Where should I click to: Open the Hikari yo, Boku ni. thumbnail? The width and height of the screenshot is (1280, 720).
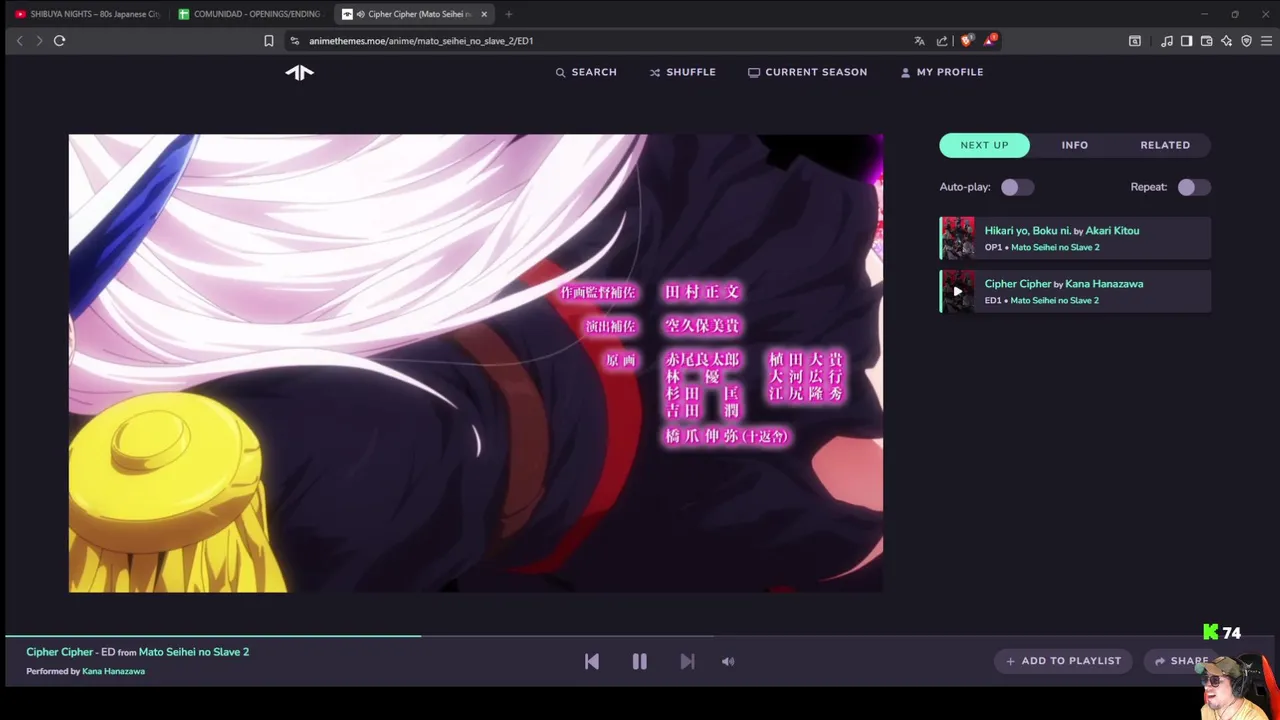point(957,239)
